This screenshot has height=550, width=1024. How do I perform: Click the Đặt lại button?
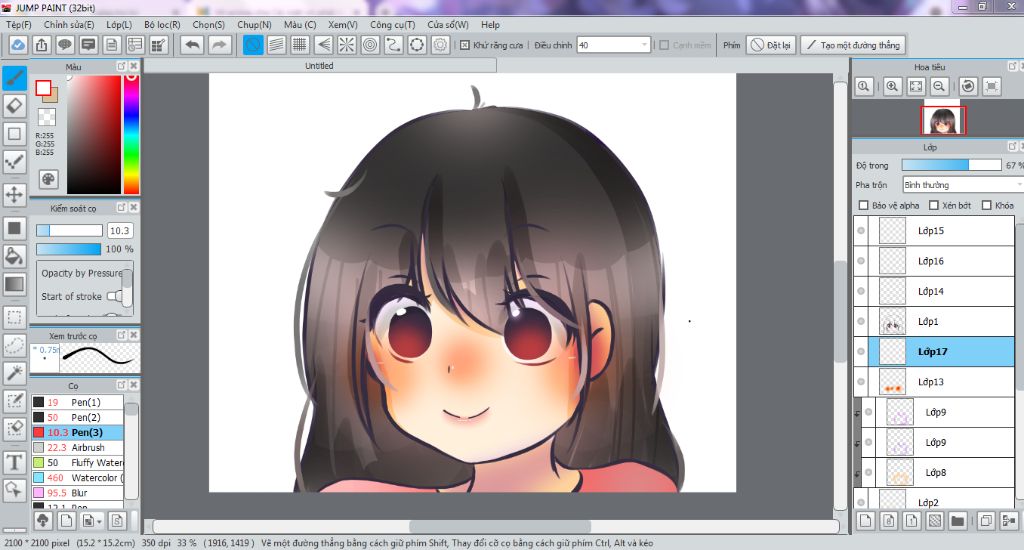click(771, 45)
